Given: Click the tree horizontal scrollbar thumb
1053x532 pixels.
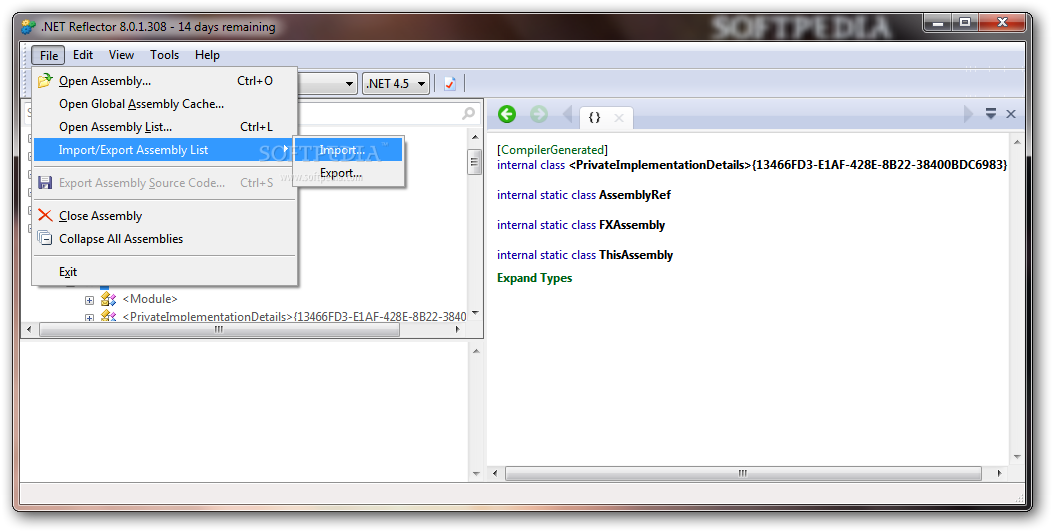Looking at the screenshot, I should [219, 330].
